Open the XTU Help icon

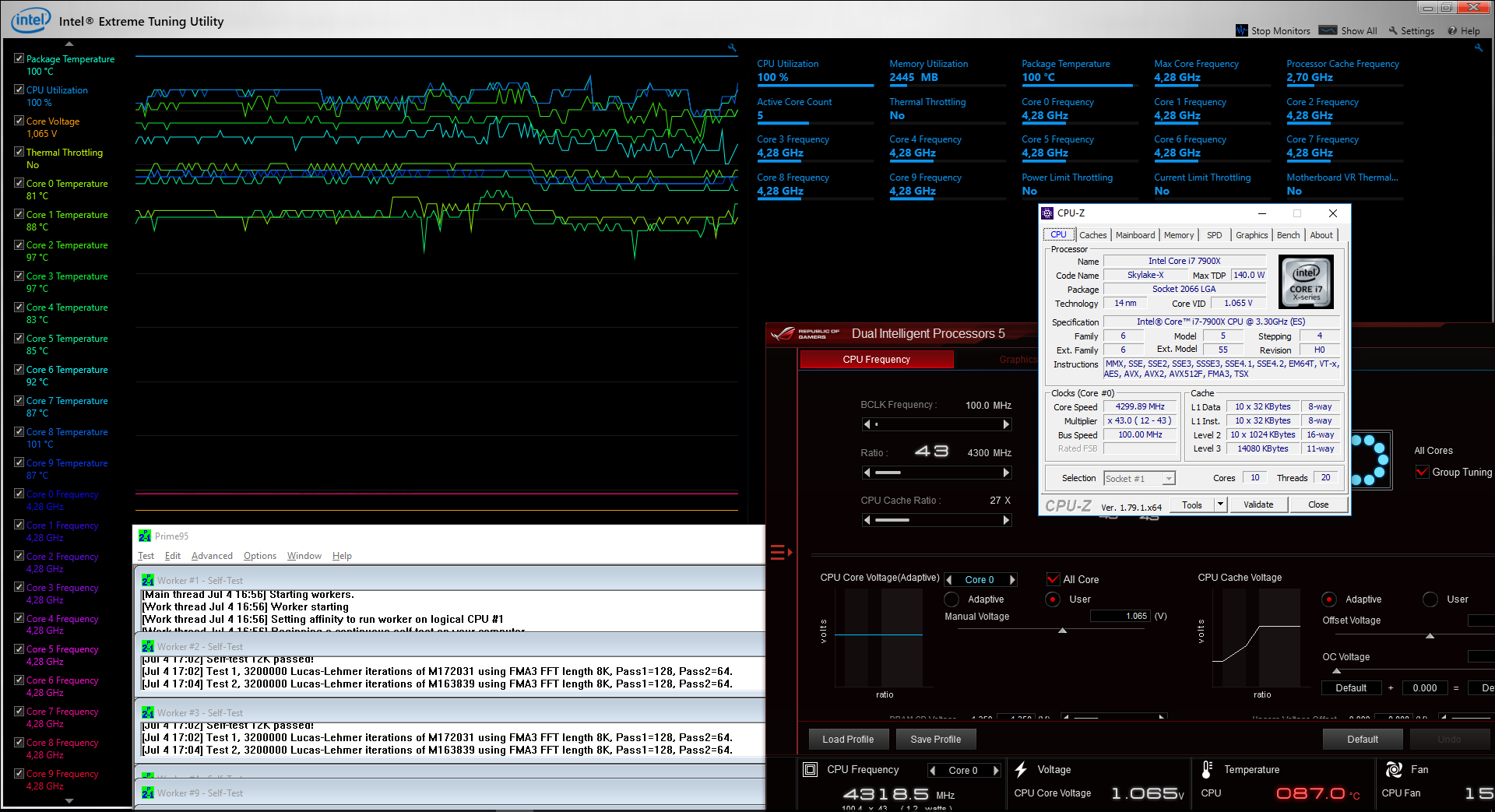pos(1452,30)
